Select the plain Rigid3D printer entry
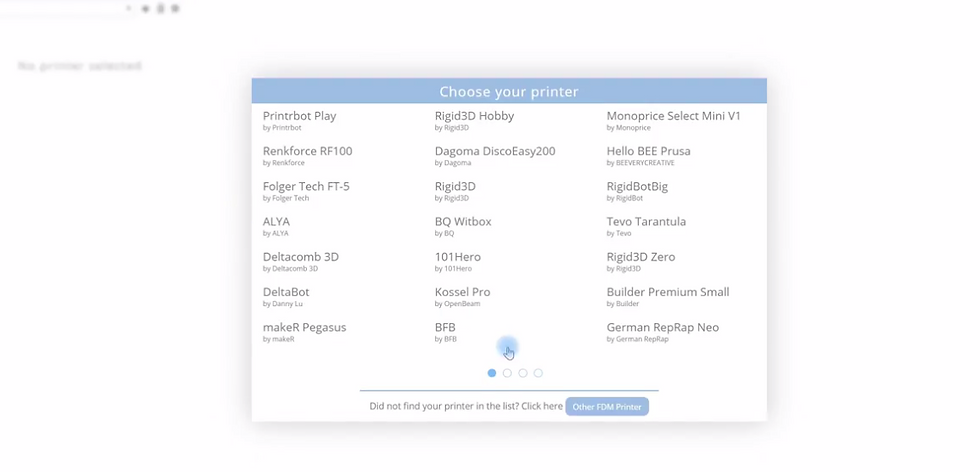 [x=455, y=191]
